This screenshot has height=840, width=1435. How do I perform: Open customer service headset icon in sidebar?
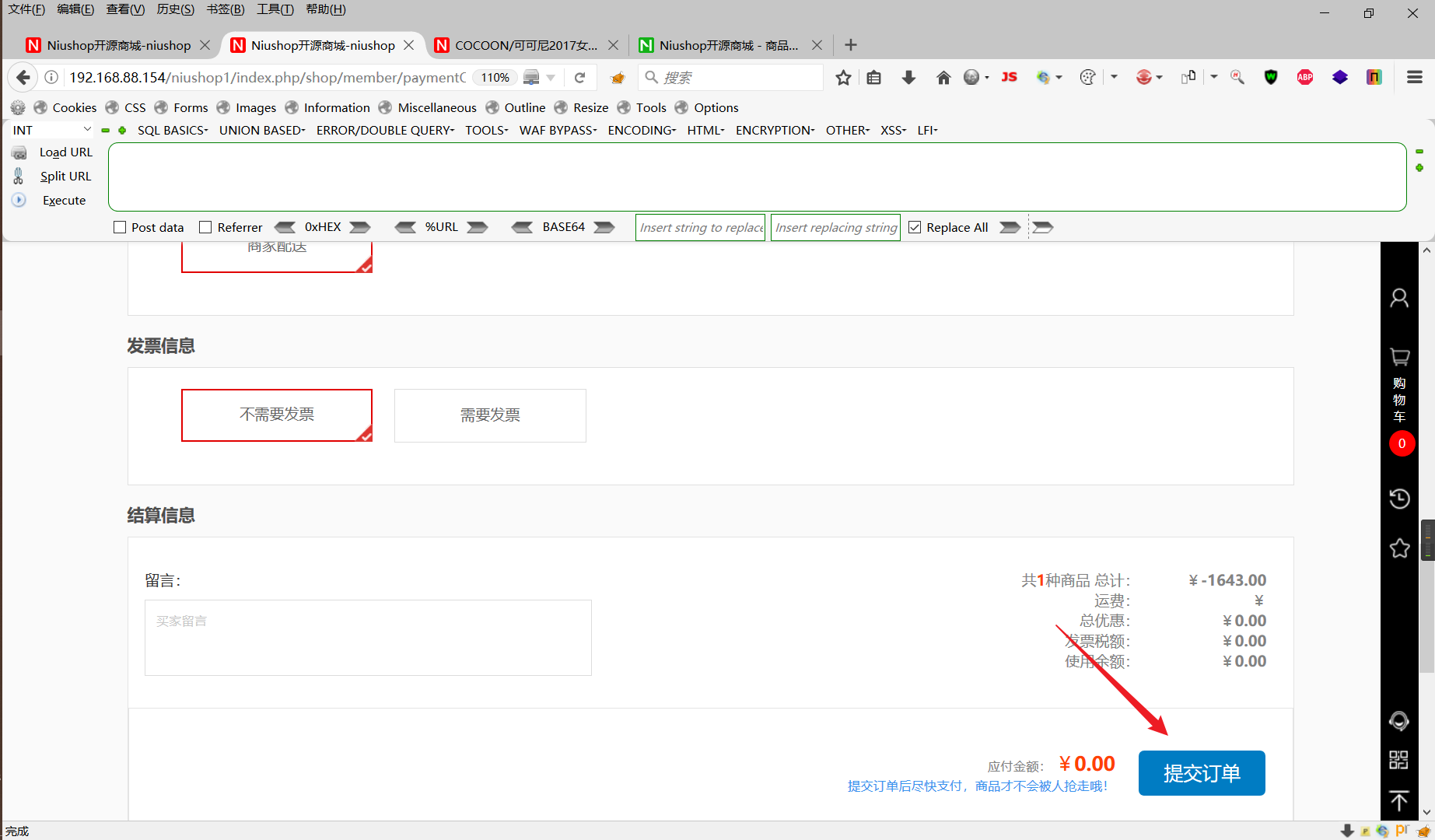tap(1399, 721)
